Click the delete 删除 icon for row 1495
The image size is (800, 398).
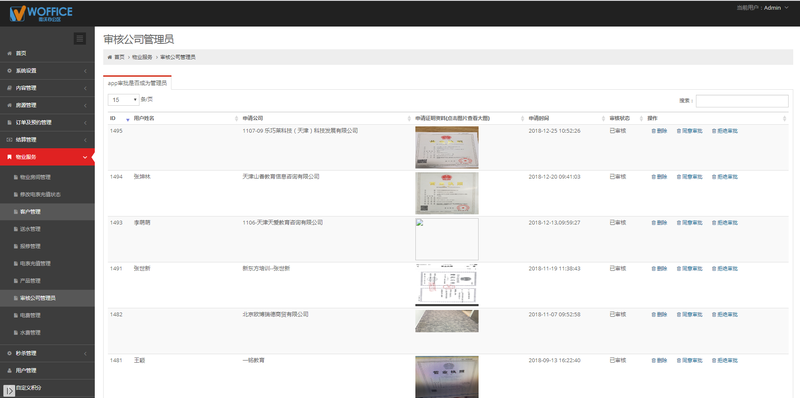point(653,131)
